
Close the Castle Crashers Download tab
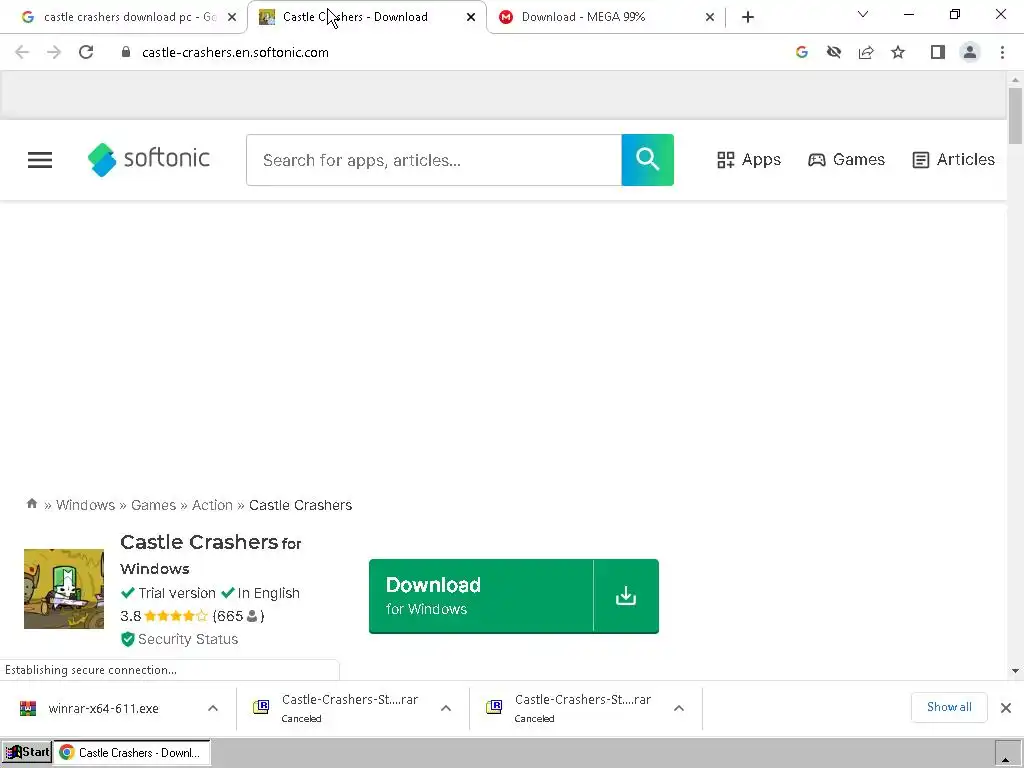point(471,18)
